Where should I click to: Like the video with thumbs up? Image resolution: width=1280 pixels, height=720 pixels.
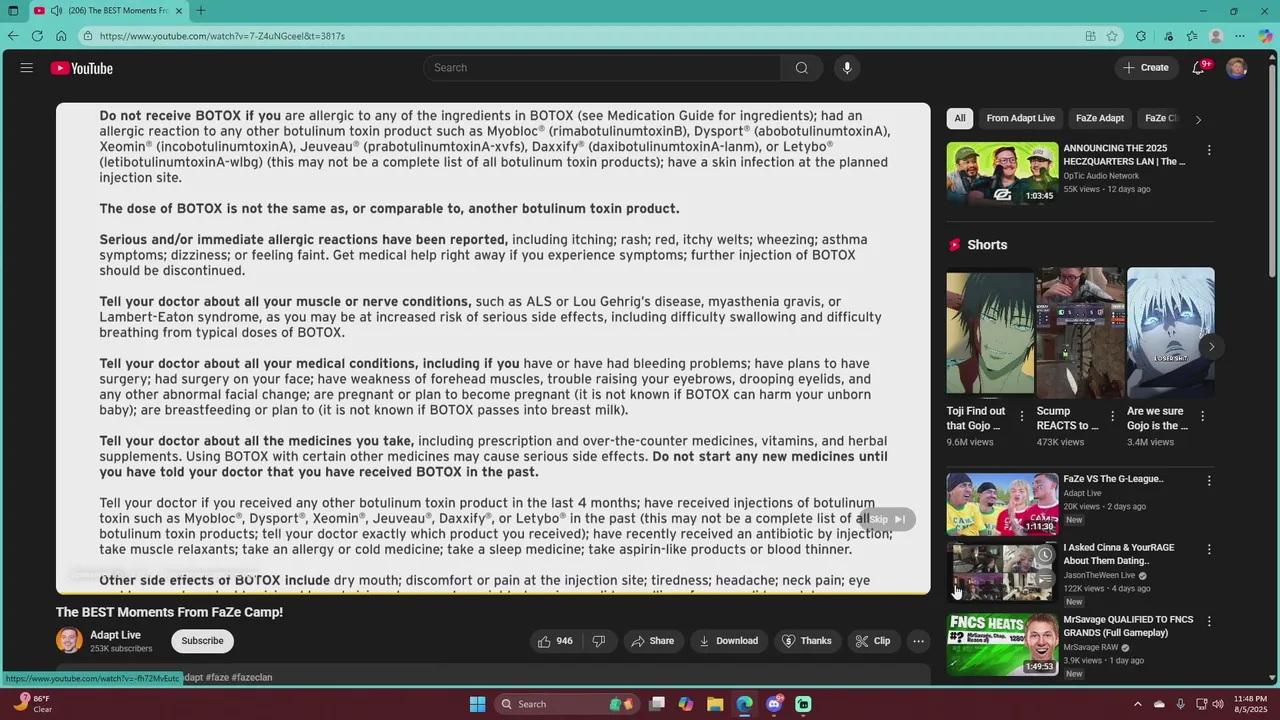point(555,641)
